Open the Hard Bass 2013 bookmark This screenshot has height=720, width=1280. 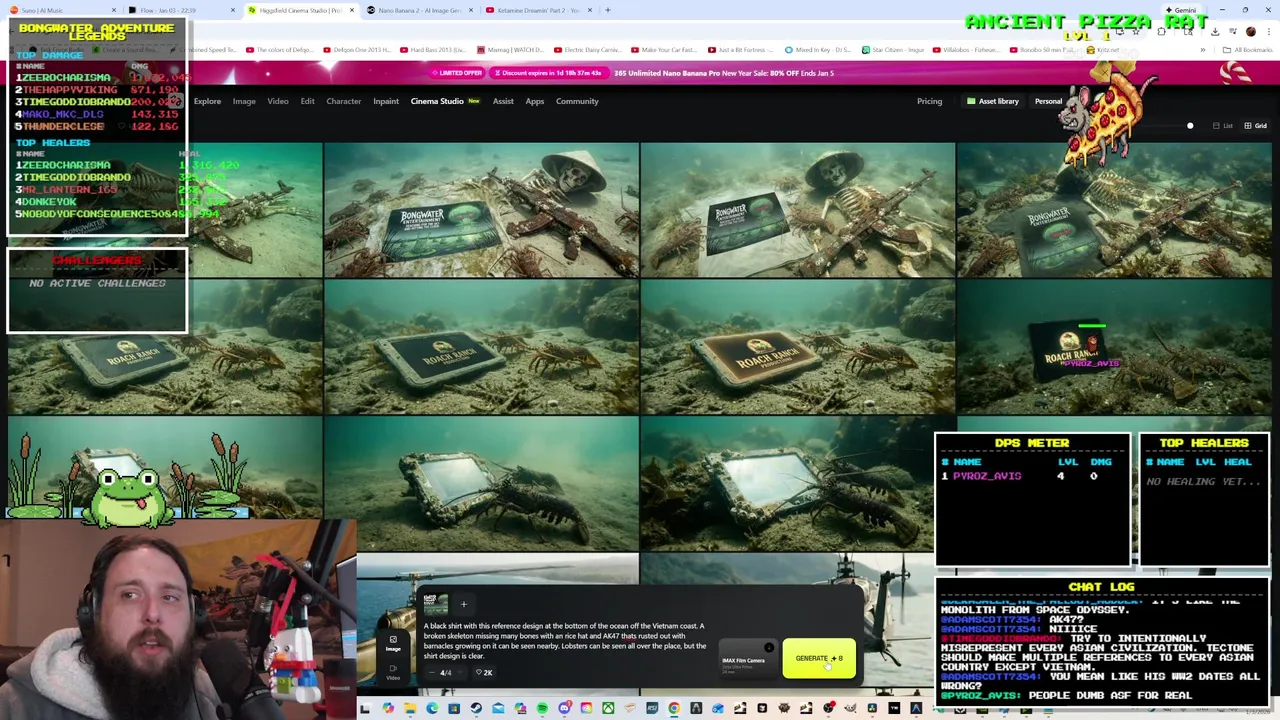(432, 50)
